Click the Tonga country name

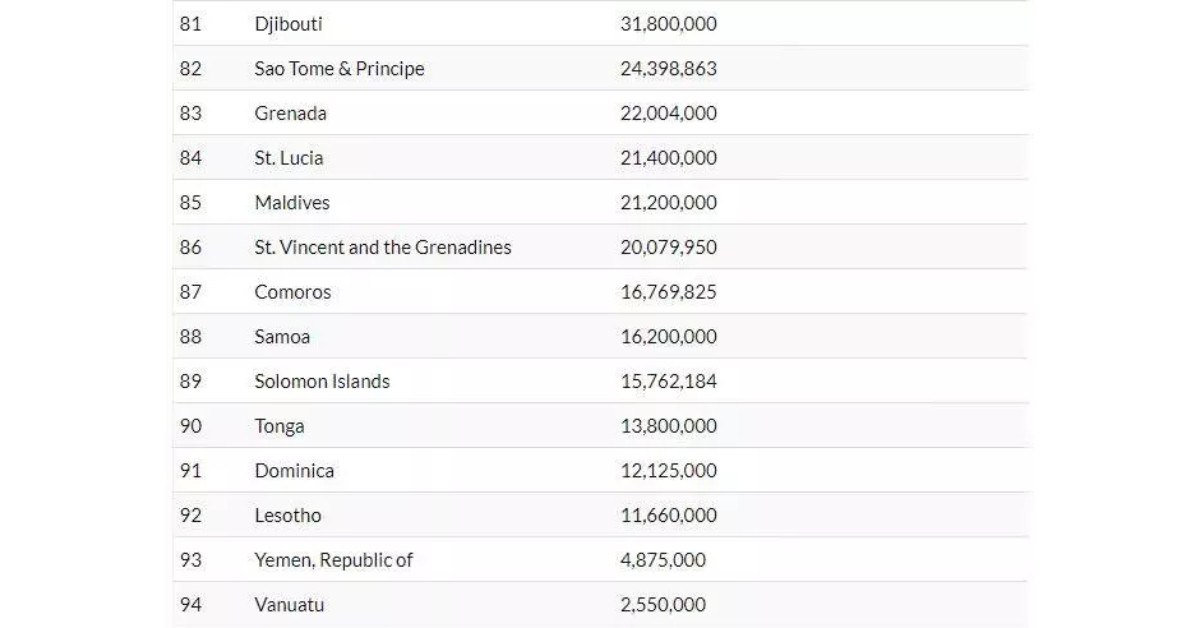[279, 426]
